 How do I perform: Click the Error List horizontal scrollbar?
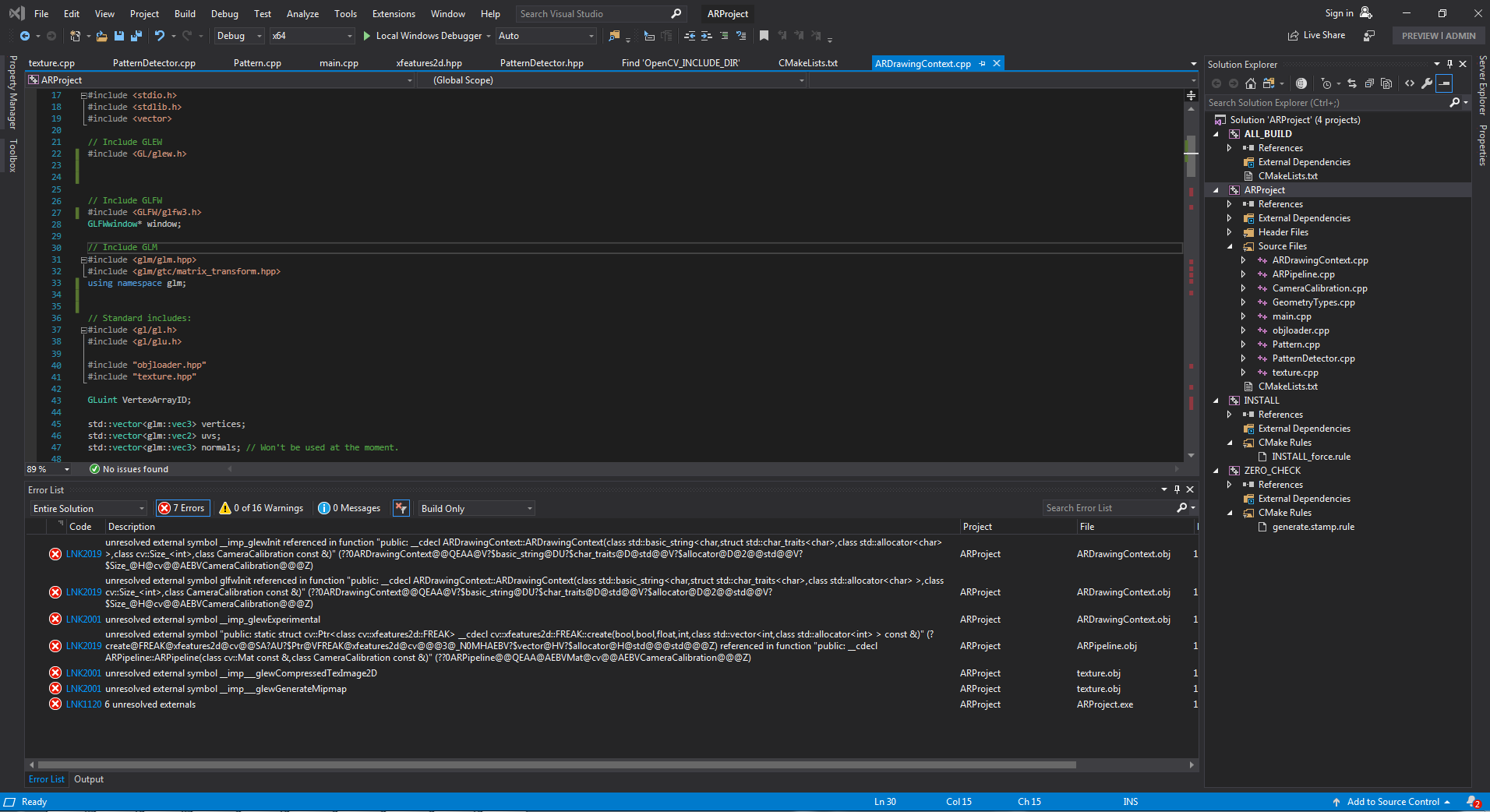coord(557,765)
